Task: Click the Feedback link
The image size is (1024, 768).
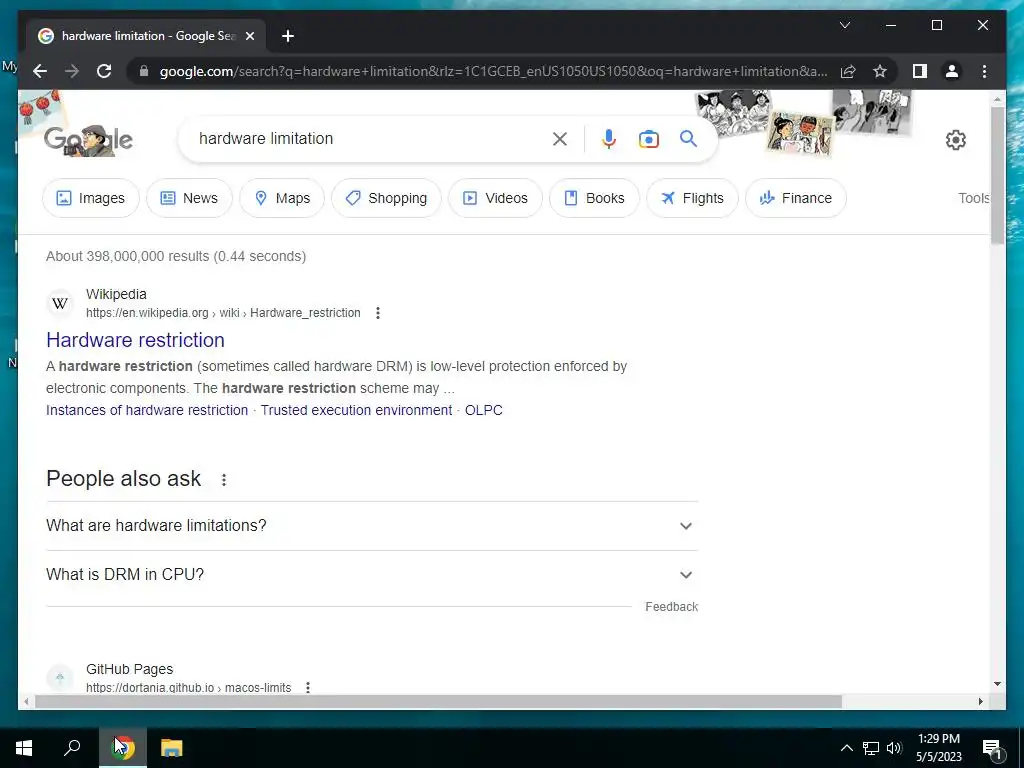Action: tap(671, 607)
